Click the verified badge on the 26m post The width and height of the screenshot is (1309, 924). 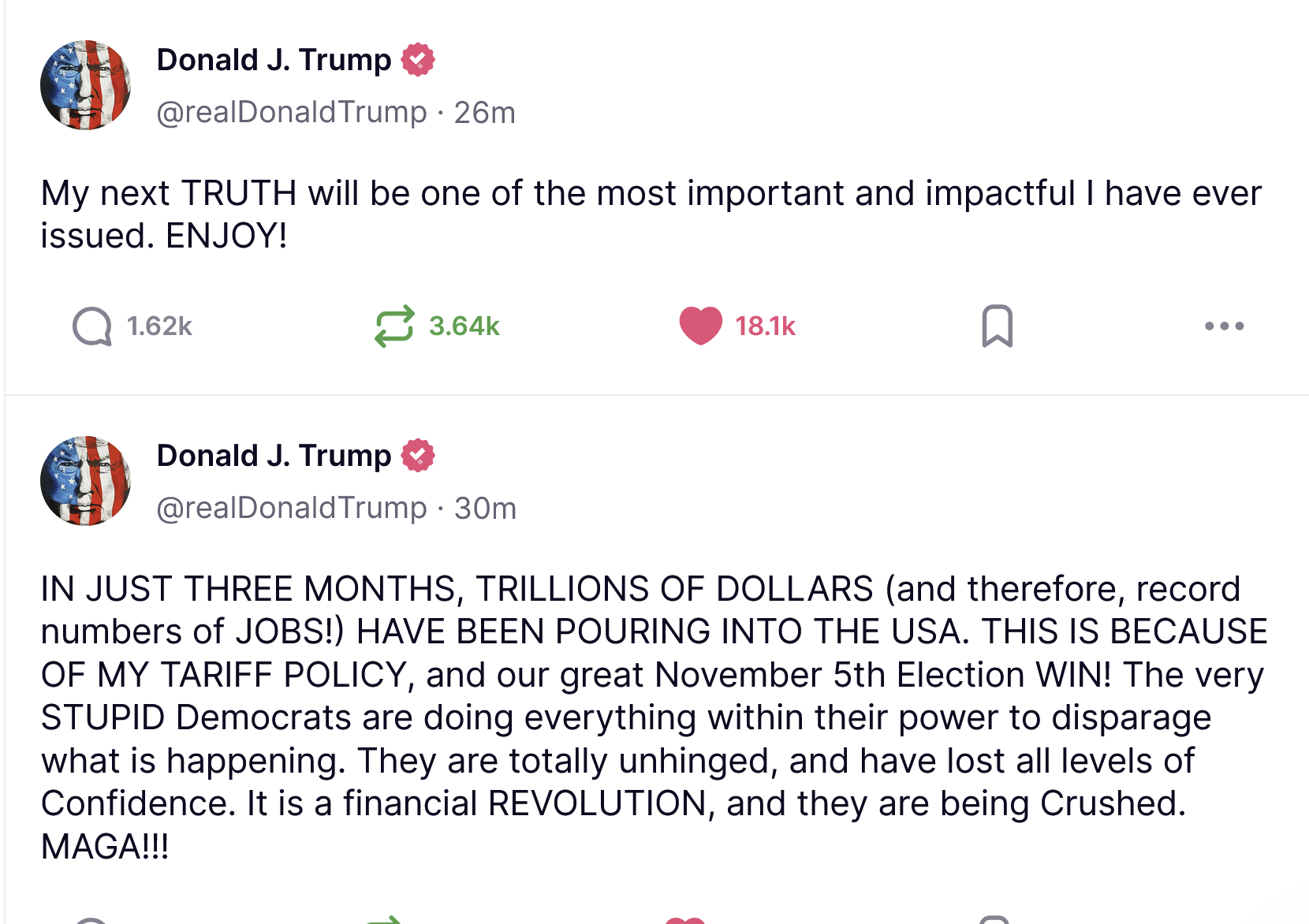pos(418,60)
